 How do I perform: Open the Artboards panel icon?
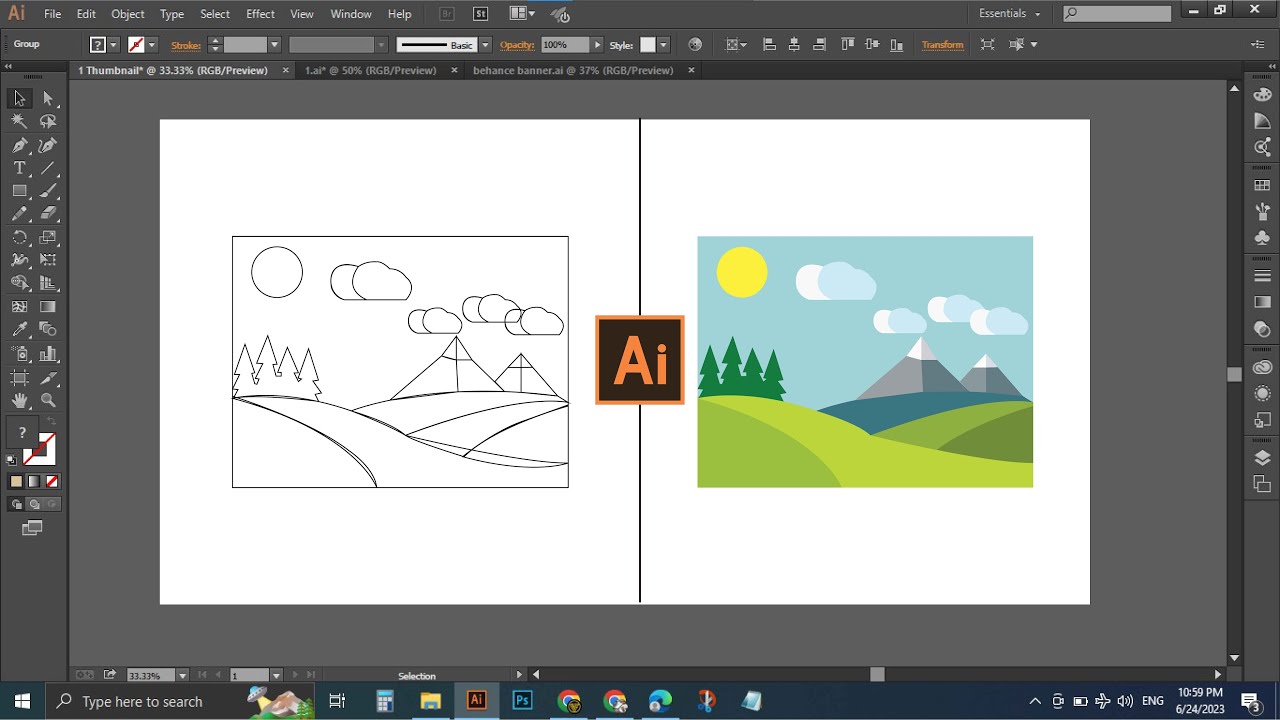[x=1262, y=484]
